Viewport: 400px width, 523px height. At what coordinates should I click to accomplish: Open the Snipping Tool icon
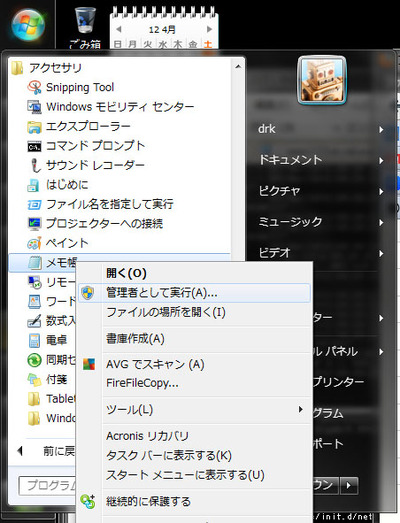34,87
